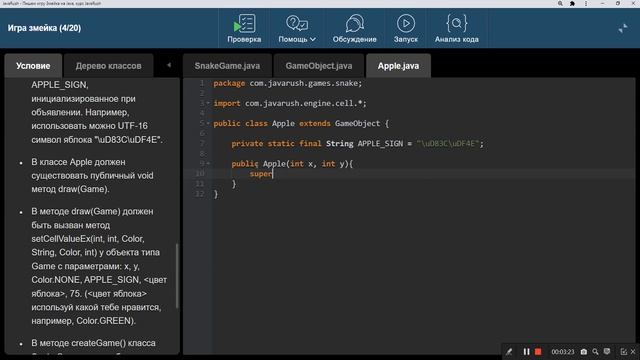This screenshot has height=360, width=640.
Task: Open the GameObject.java file tab
Action: pyautogui.click(x=319, y=66)
